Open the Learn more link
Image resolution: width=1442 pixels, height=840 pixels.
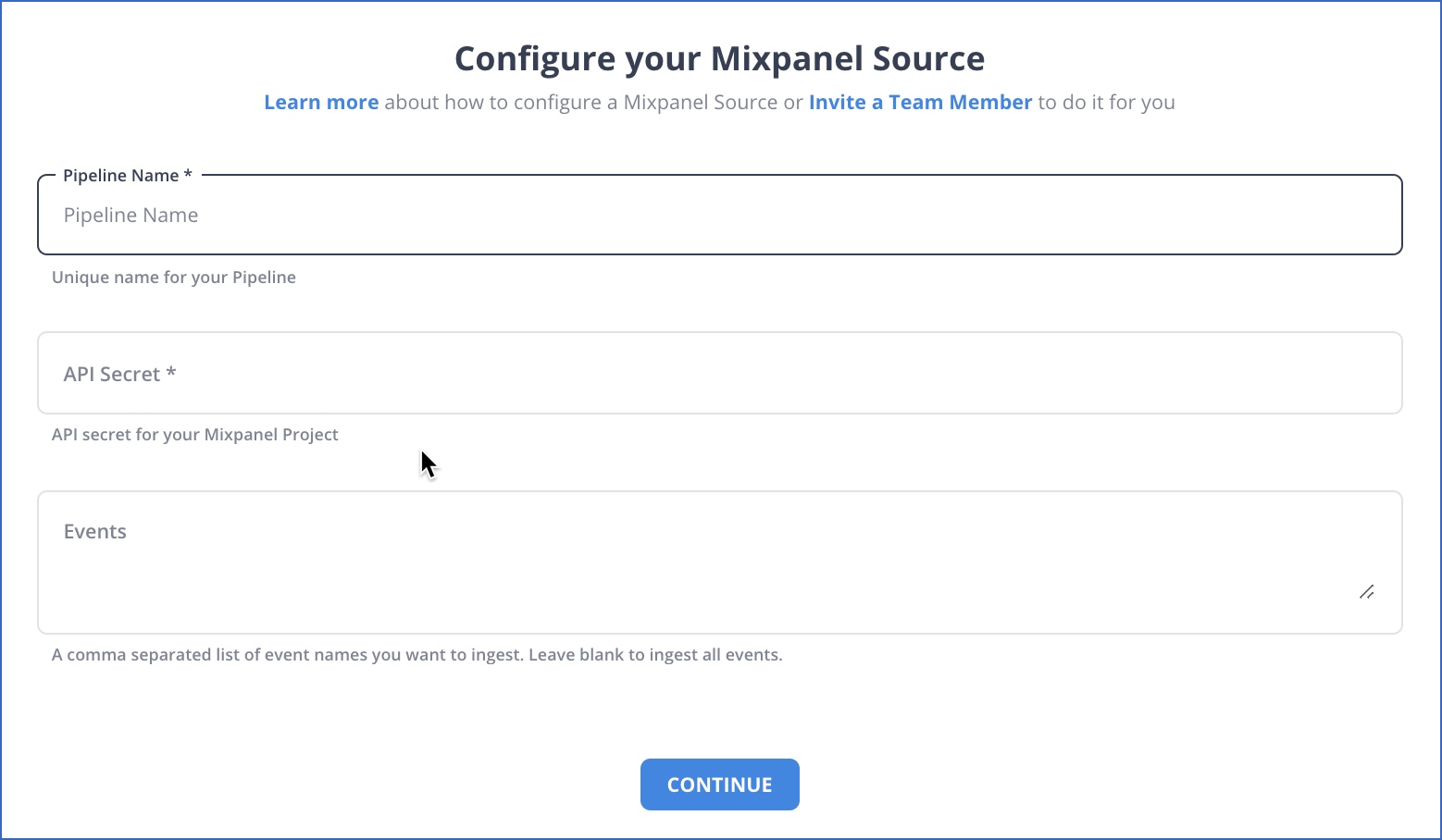click(321, 103)
